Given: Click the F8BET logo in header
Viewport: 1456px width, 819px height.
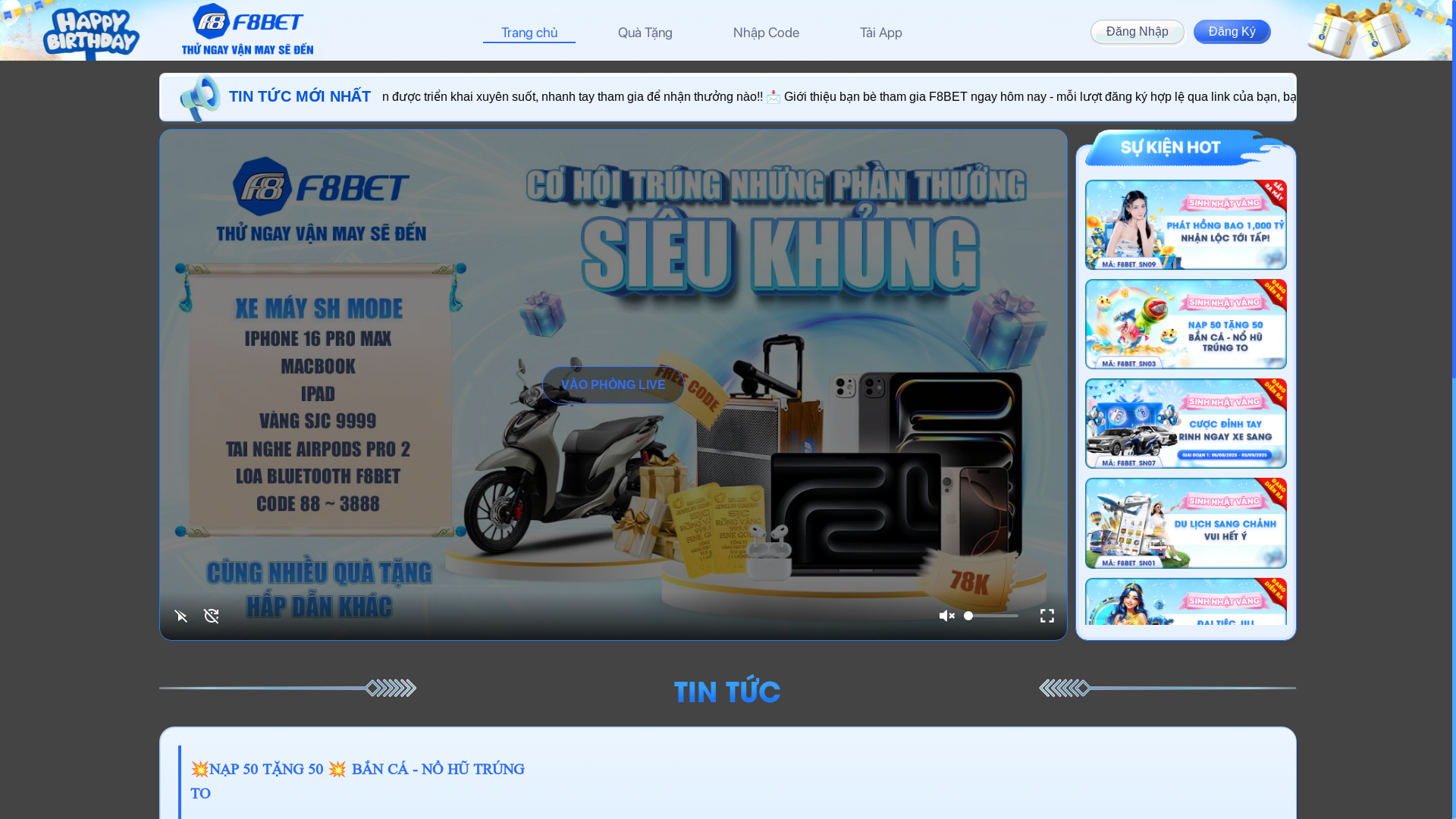Looking at the screenshot, I should (x=247, y=30).
